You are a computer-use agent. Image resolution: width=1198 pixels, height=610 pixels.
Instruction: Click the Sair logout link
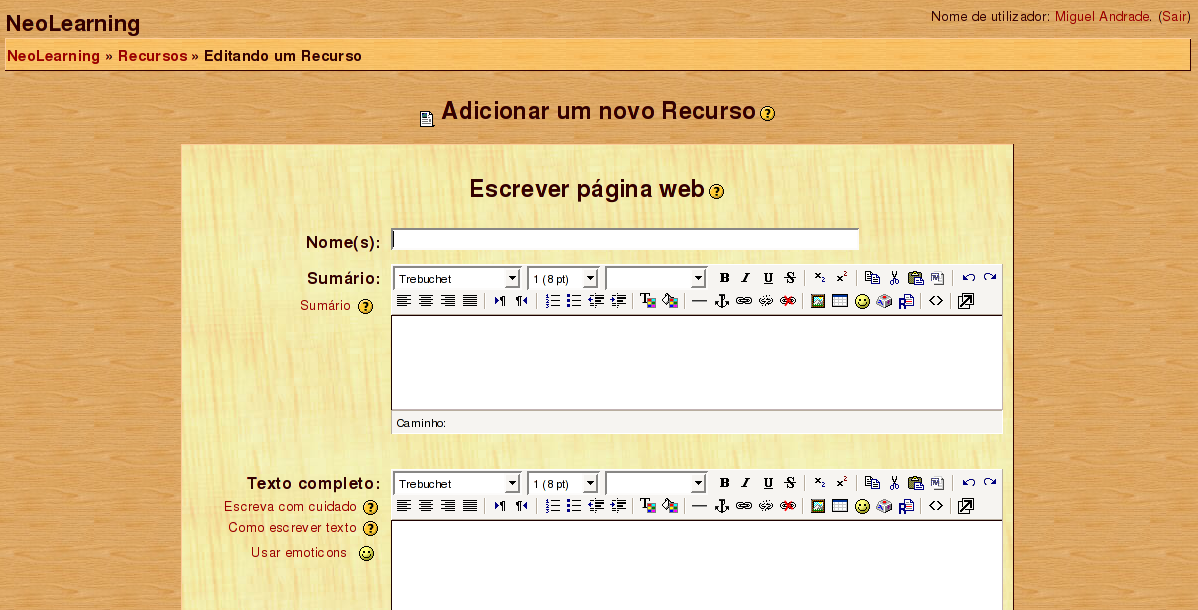1175,16
